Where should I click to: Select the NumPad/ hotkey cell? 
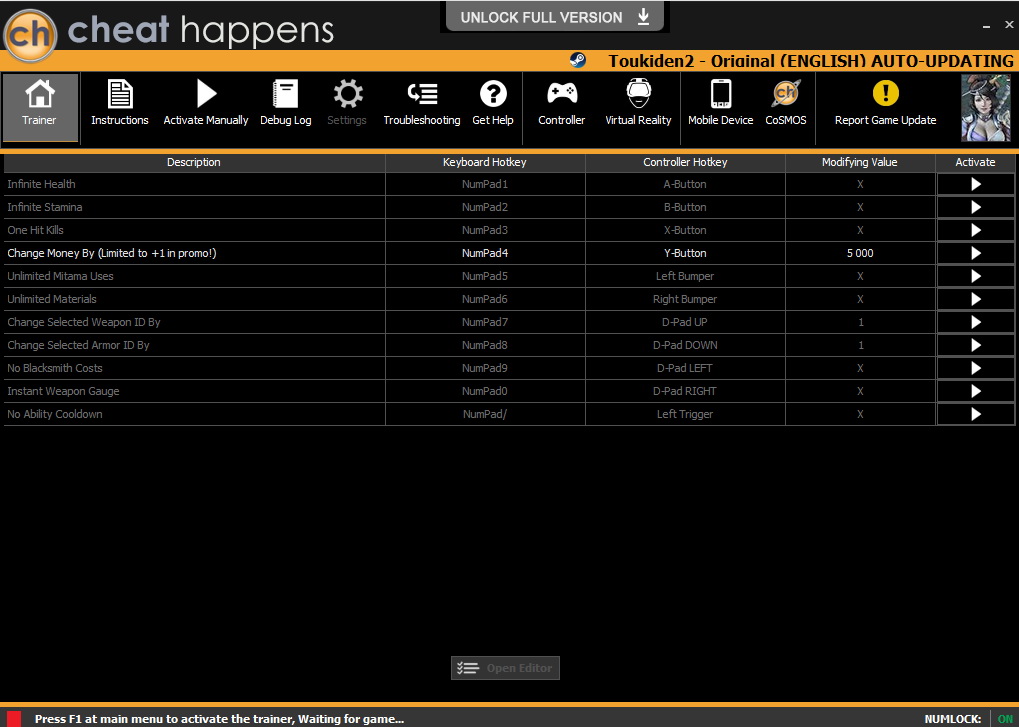485,415
